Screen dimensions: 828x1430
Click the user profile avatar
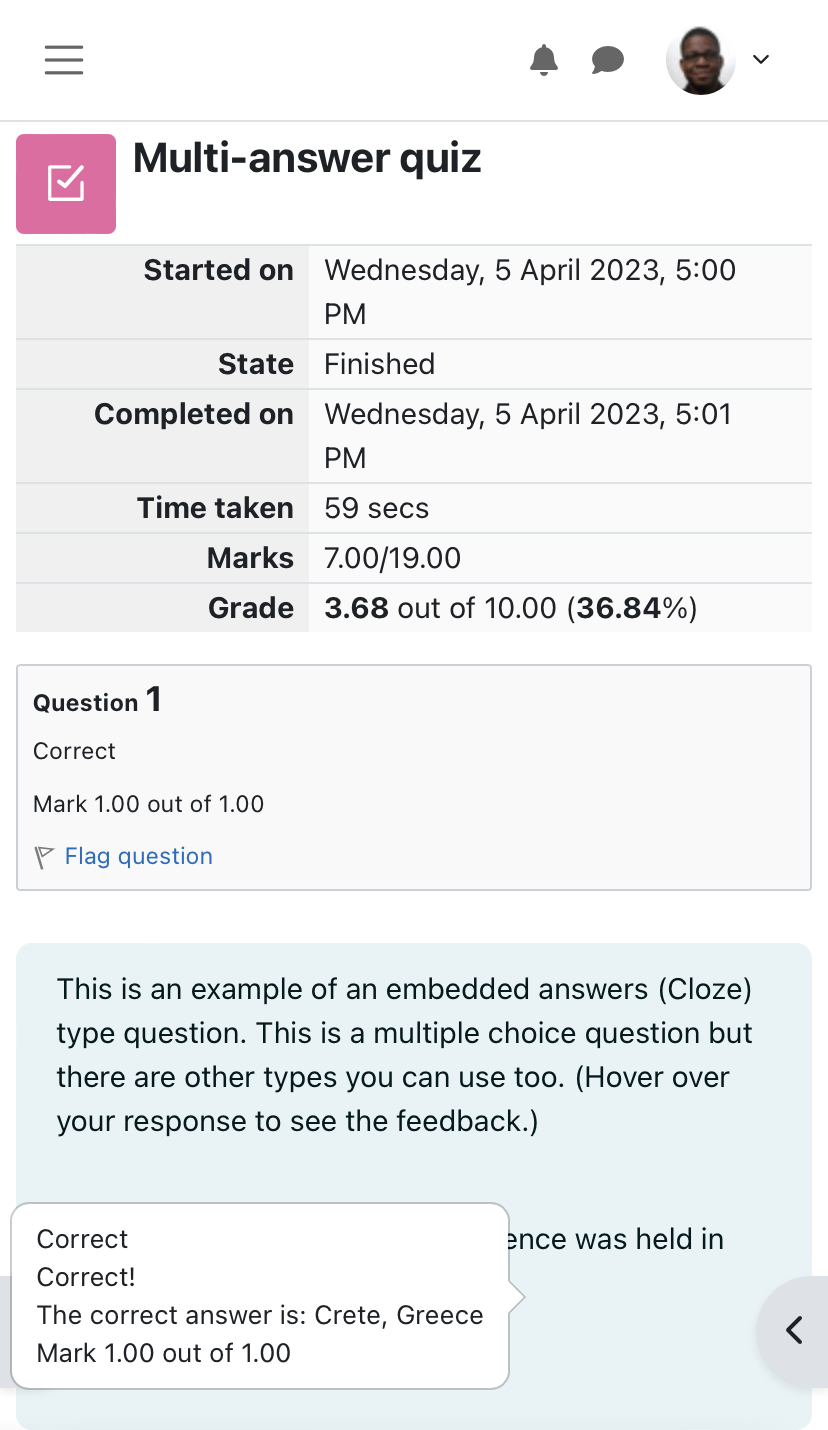pyautogui.click(x=701, y=60)
